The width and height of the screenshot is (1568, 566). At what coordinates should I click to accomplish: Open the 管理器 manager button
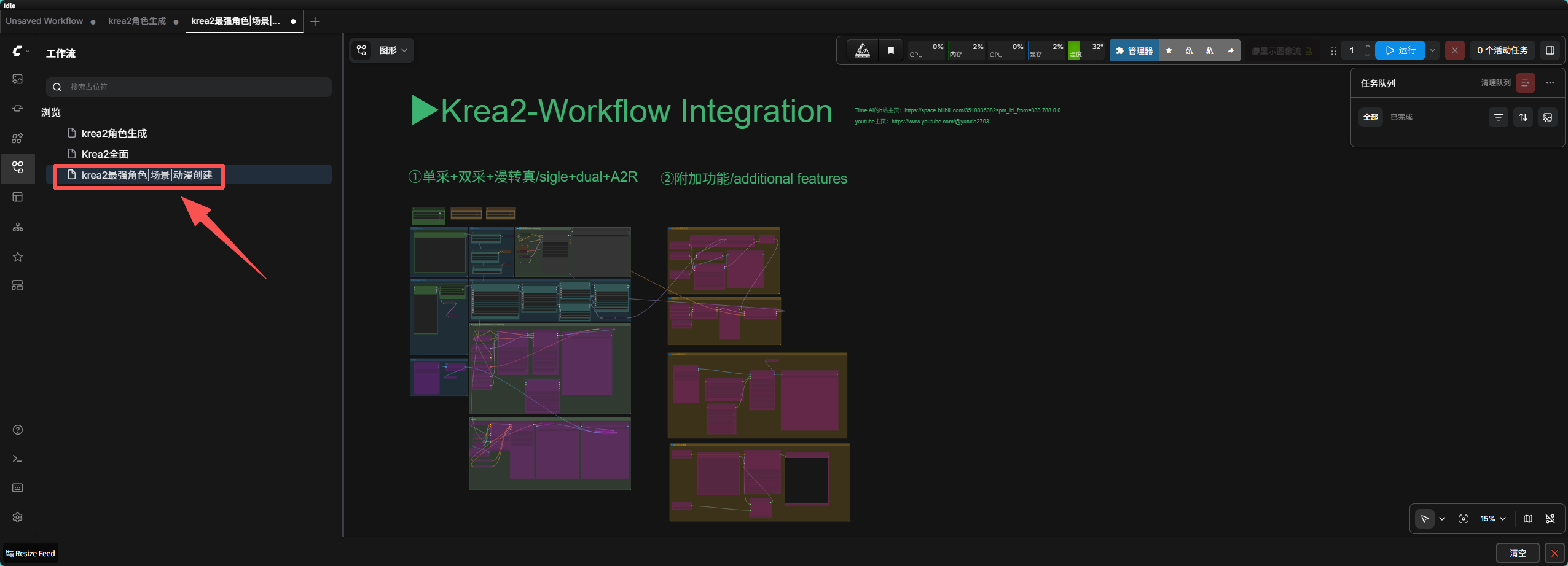tap(1134, 51)
